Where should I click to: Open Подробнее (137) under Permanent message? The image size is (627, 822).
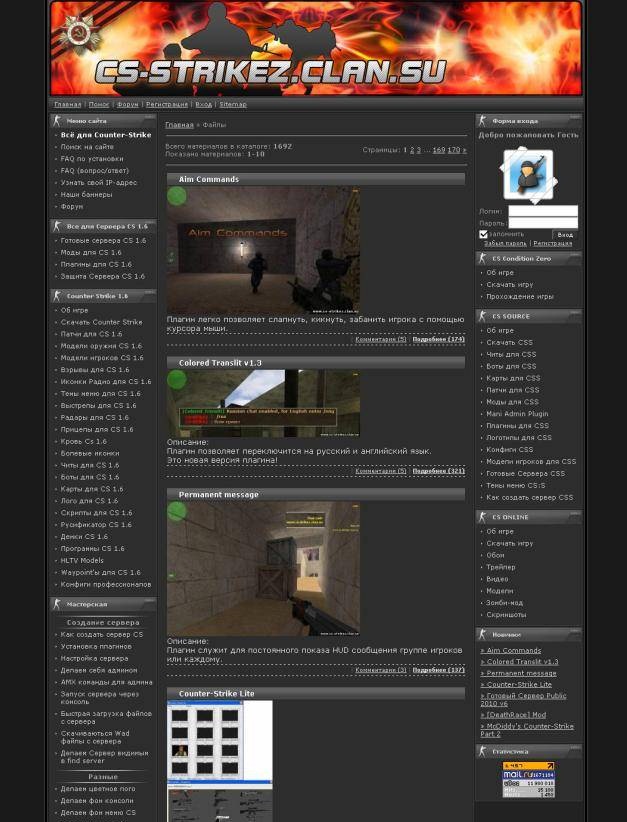pyautogui.click(x=438, y=670)
